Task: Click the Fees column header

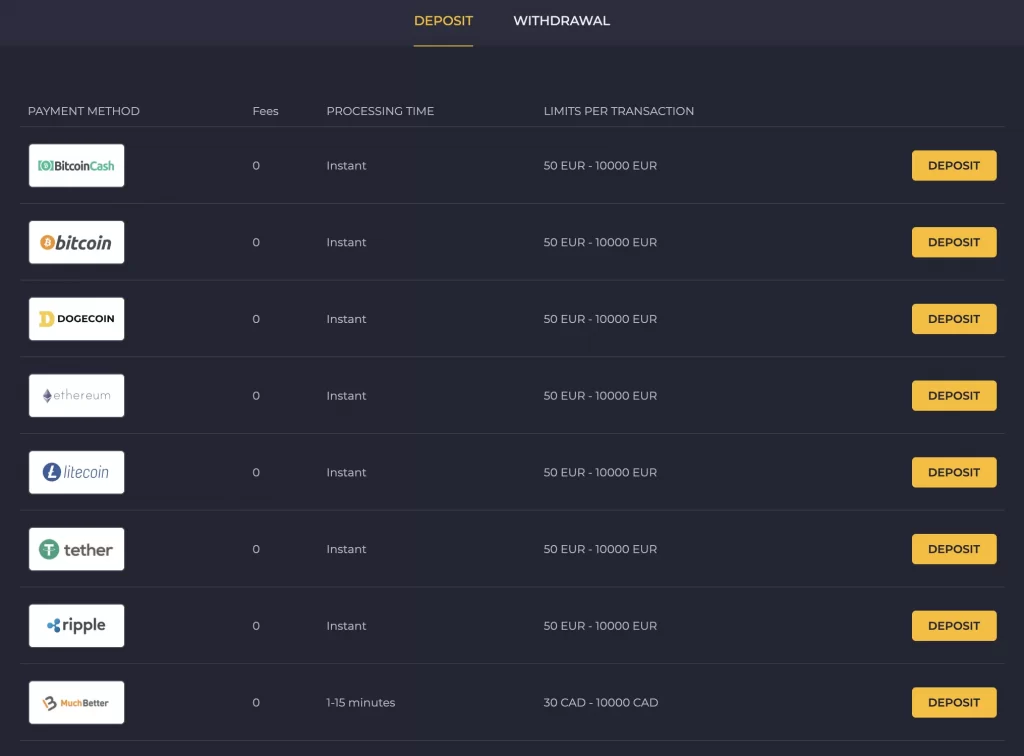Action: click(265, 111)
